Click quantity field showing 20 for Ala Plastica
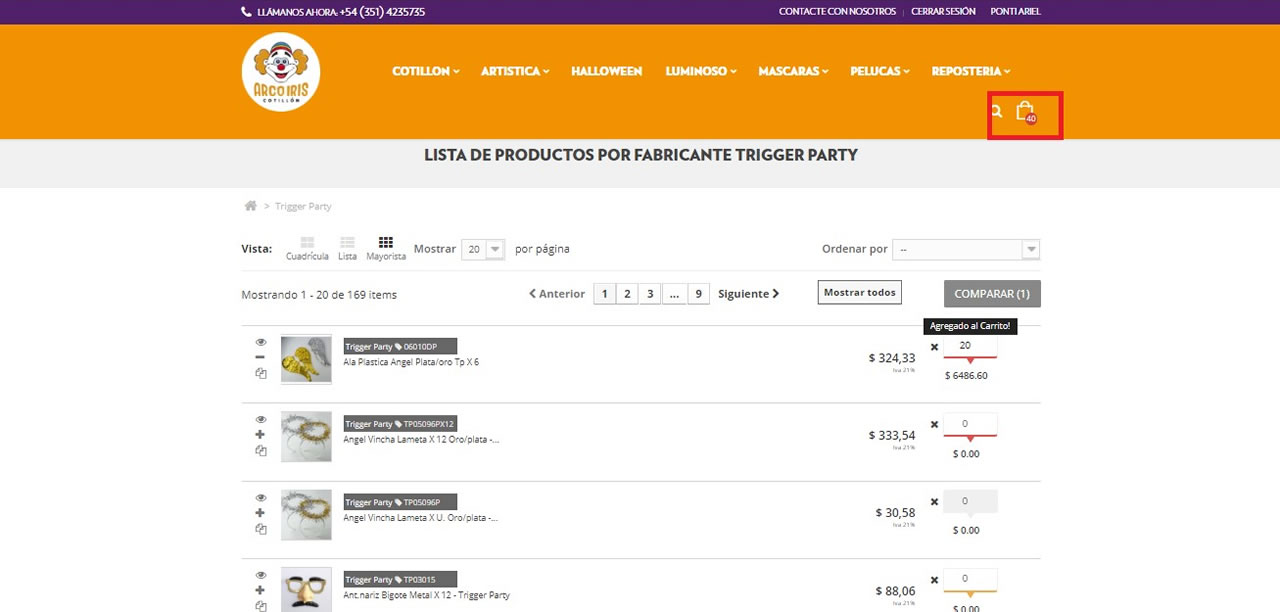The image size is (1280, 612). point(970,346)
